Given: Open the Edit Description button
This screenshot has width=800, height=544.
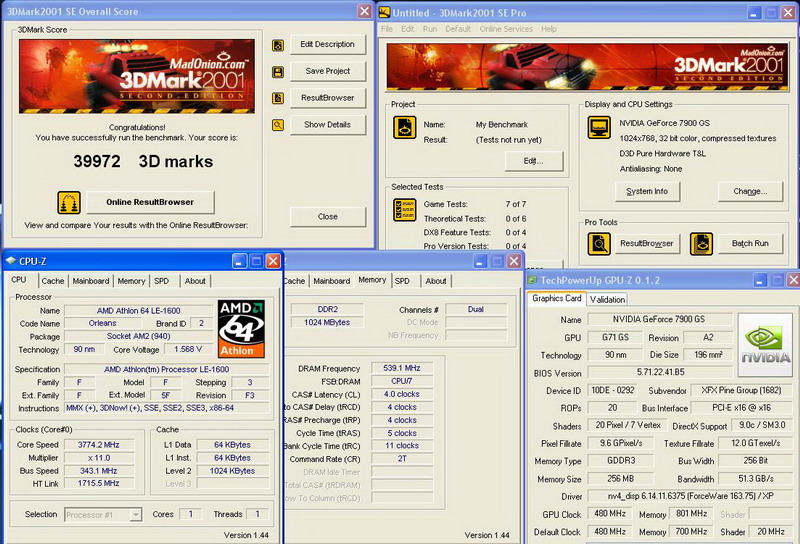Looking at the screenshot, I should click(x=328, y=44).
